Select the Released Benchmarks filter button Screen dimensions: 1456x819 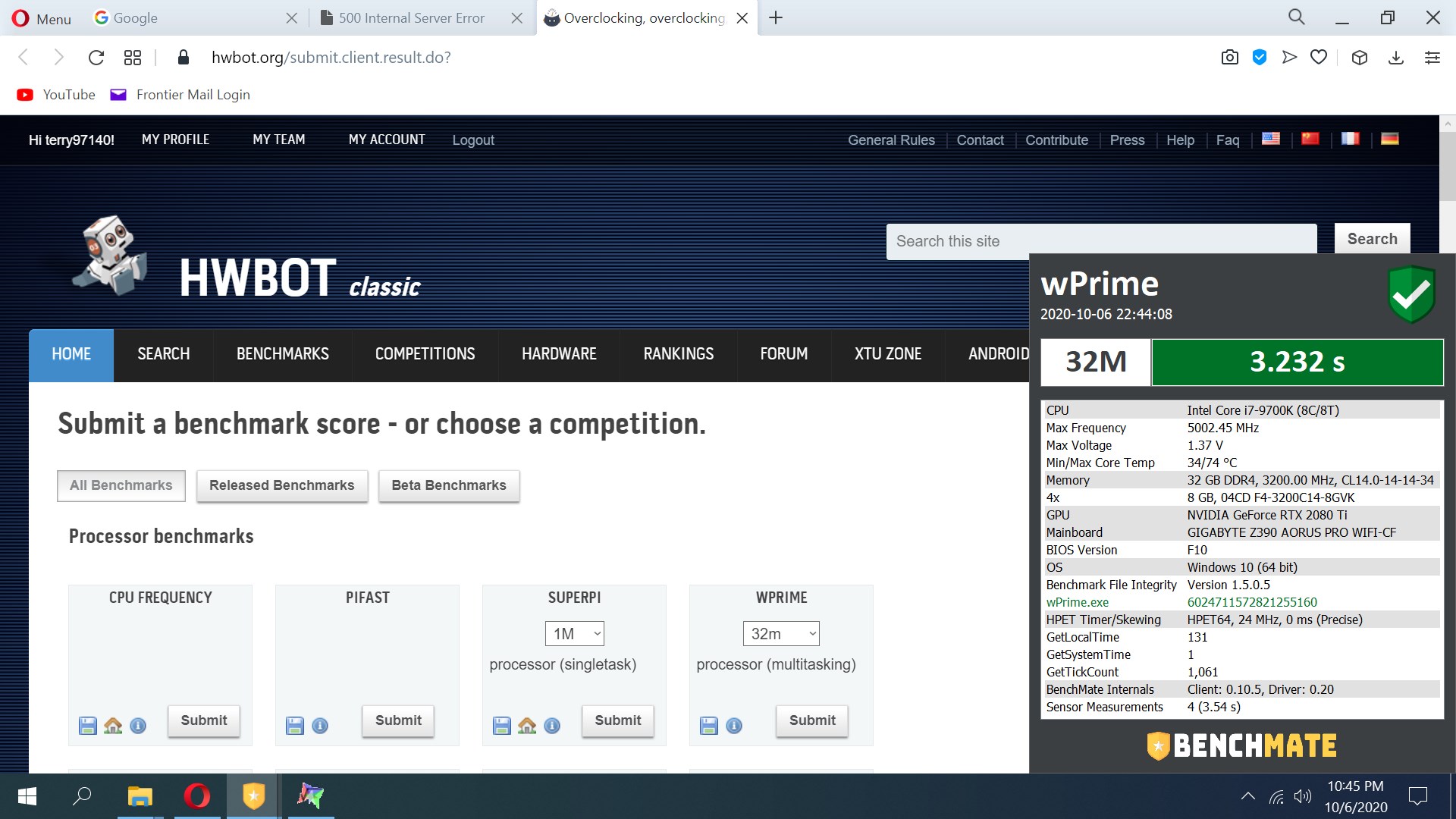[282, 485]
